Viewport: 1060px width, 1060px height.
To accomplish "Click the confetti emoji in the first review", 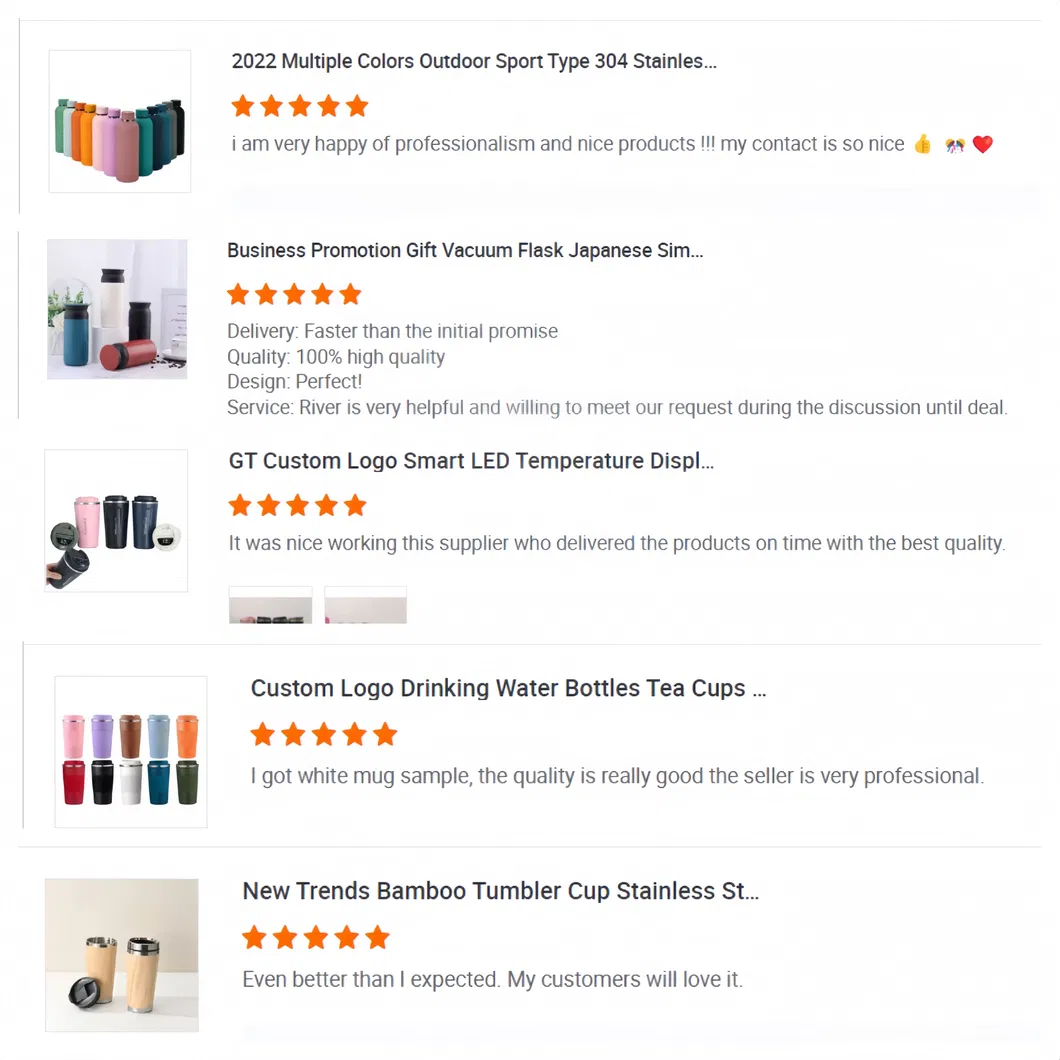I will coord(954,145).
